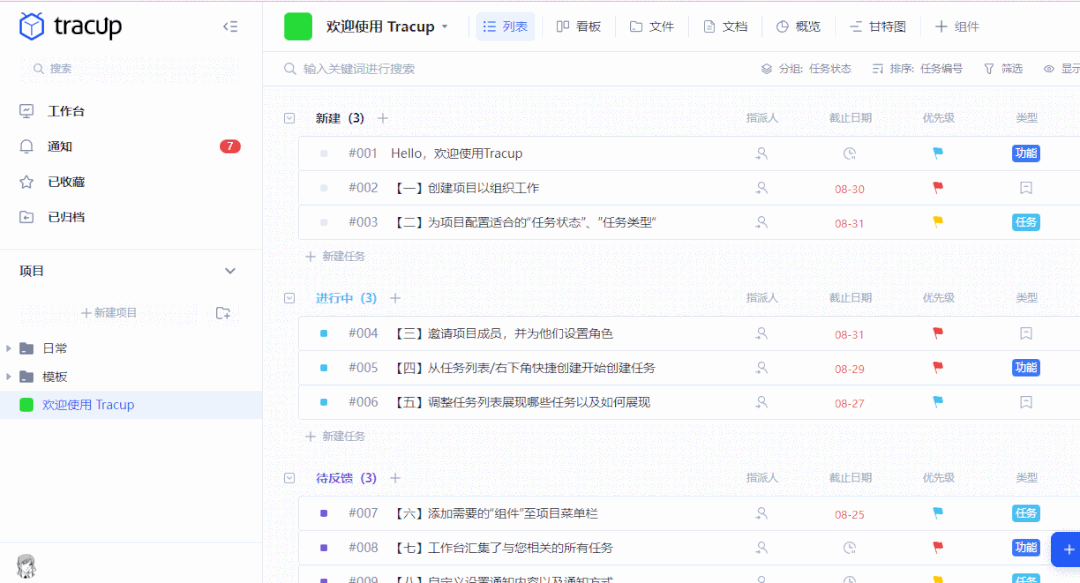The height and width of the screenshot is (583, 1080).
Task: Check the status box of task #007
Action: [322, 513]
